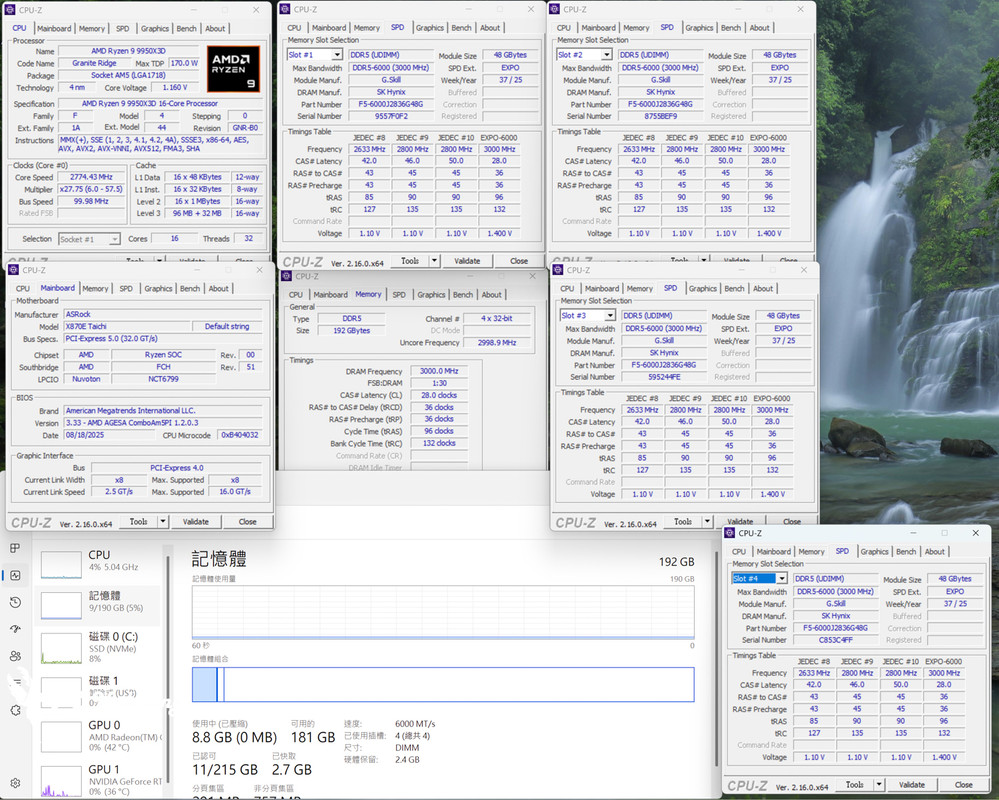Switch to Memory tab in Slot #1 window

(366, 28)
